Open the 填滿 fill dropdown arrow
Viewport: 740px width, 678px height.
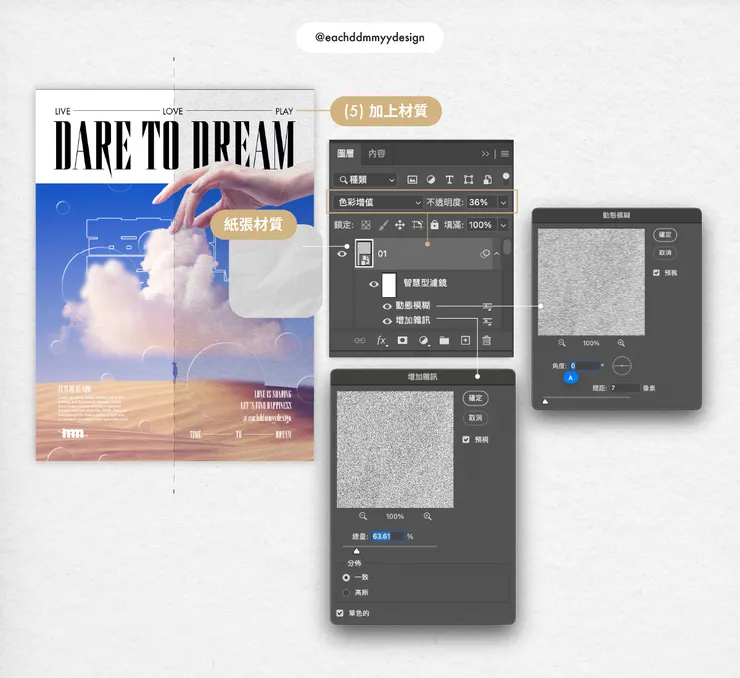click(504, 225)
